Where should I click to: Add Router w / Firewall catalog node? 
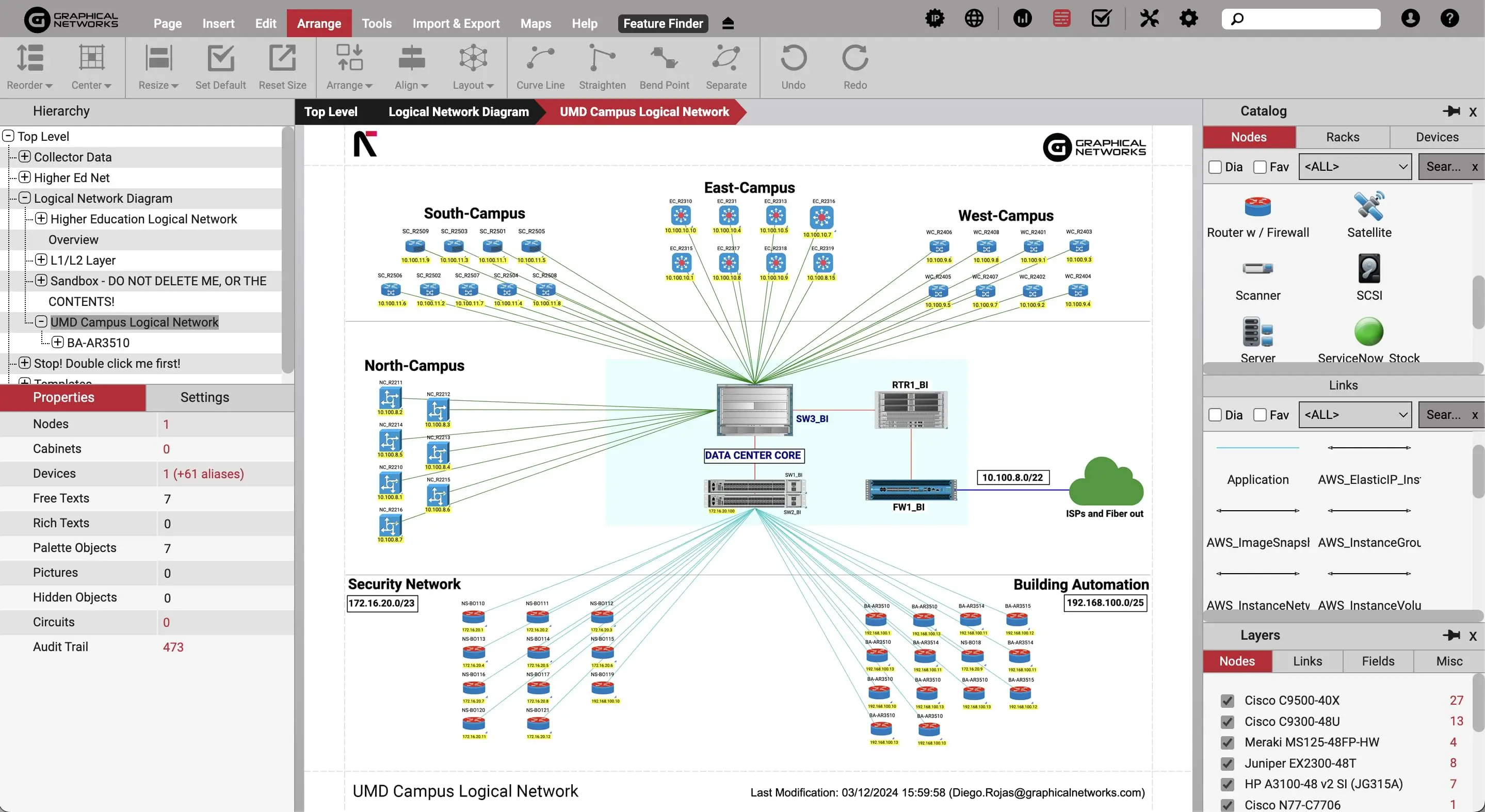click(1257, 207)
